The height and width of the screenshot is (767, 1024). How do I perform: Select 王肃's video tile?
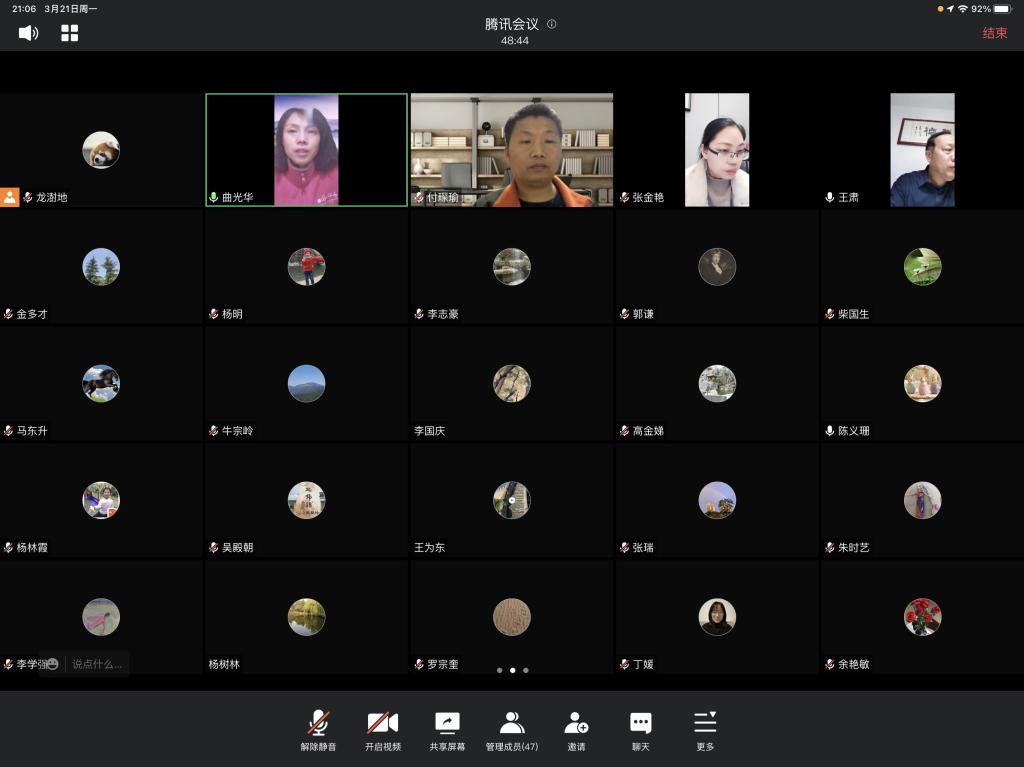(x=921, y=150)
